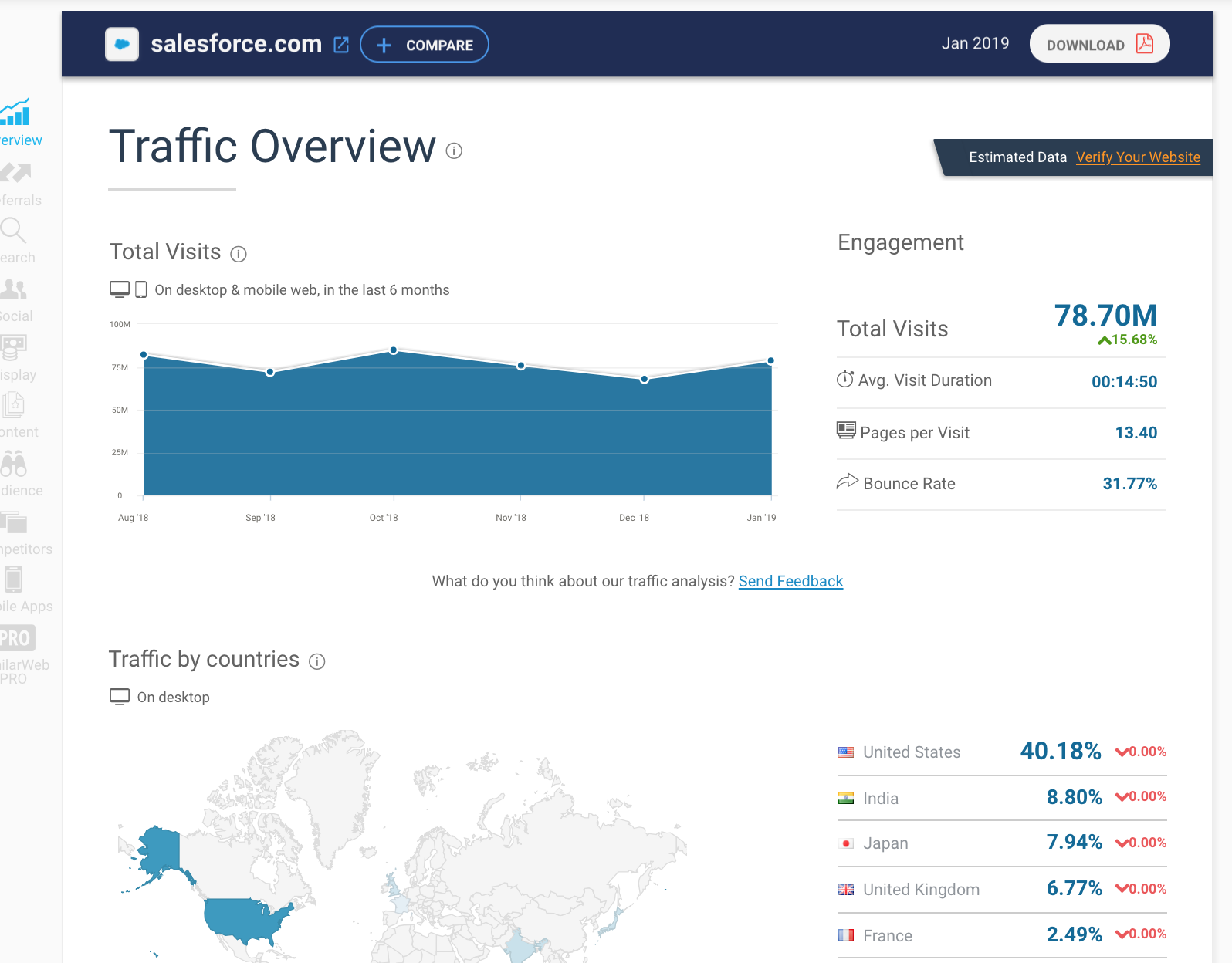Image resolution: width=1232 pixels, height=963 pixels.
Task: Click the 31.77% bounce rate value
Action: coord(1129,484)
